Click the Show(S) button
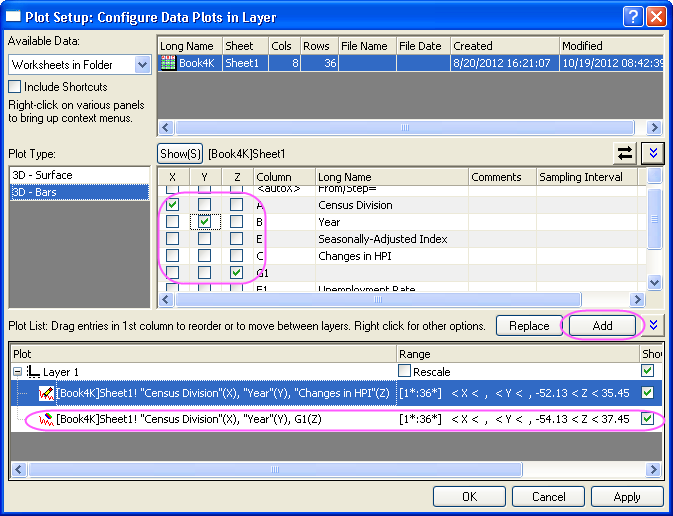 (x=180, y=154)
